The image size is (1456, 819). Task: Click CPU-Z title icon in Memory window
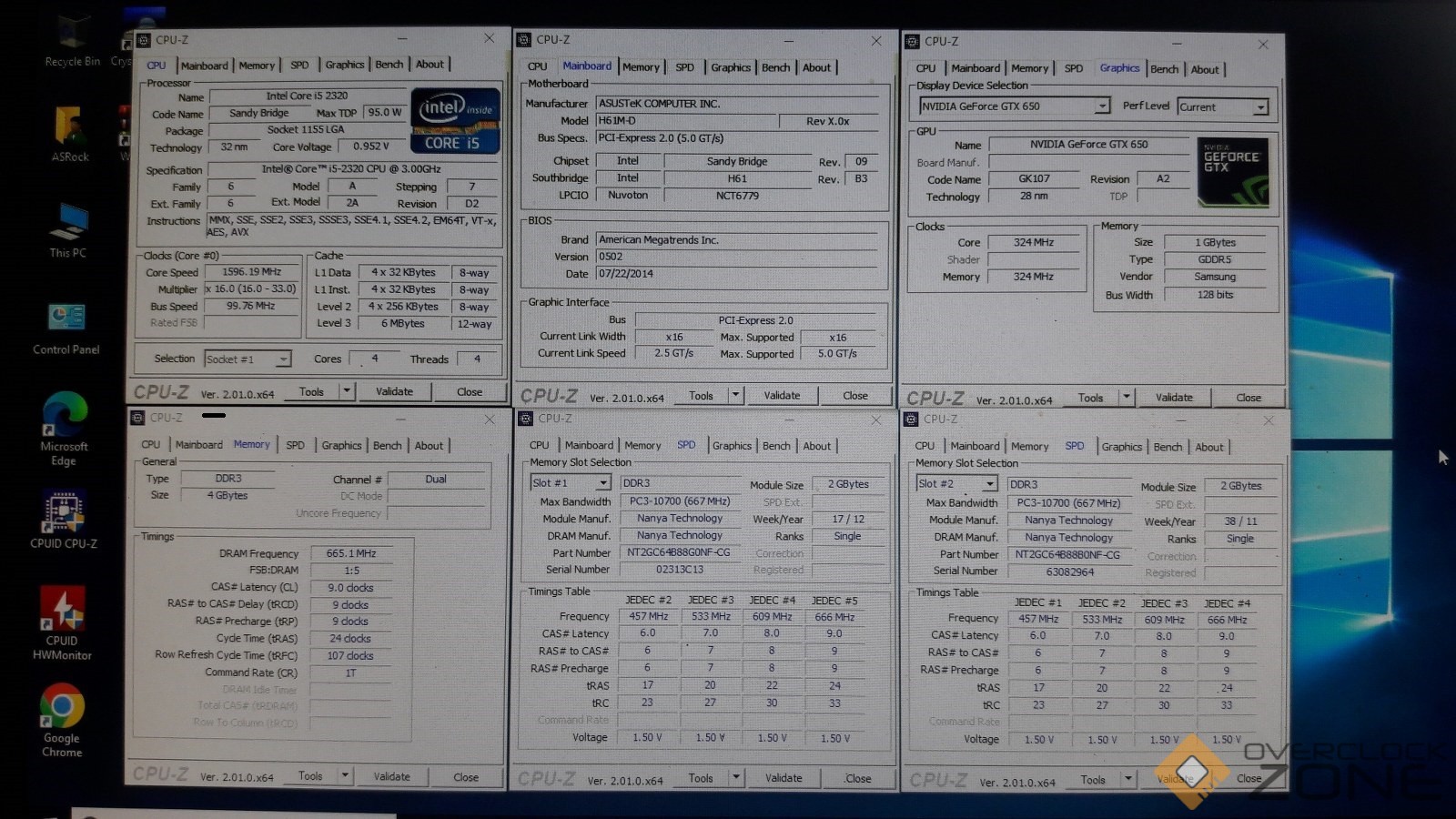pos(137,418)
